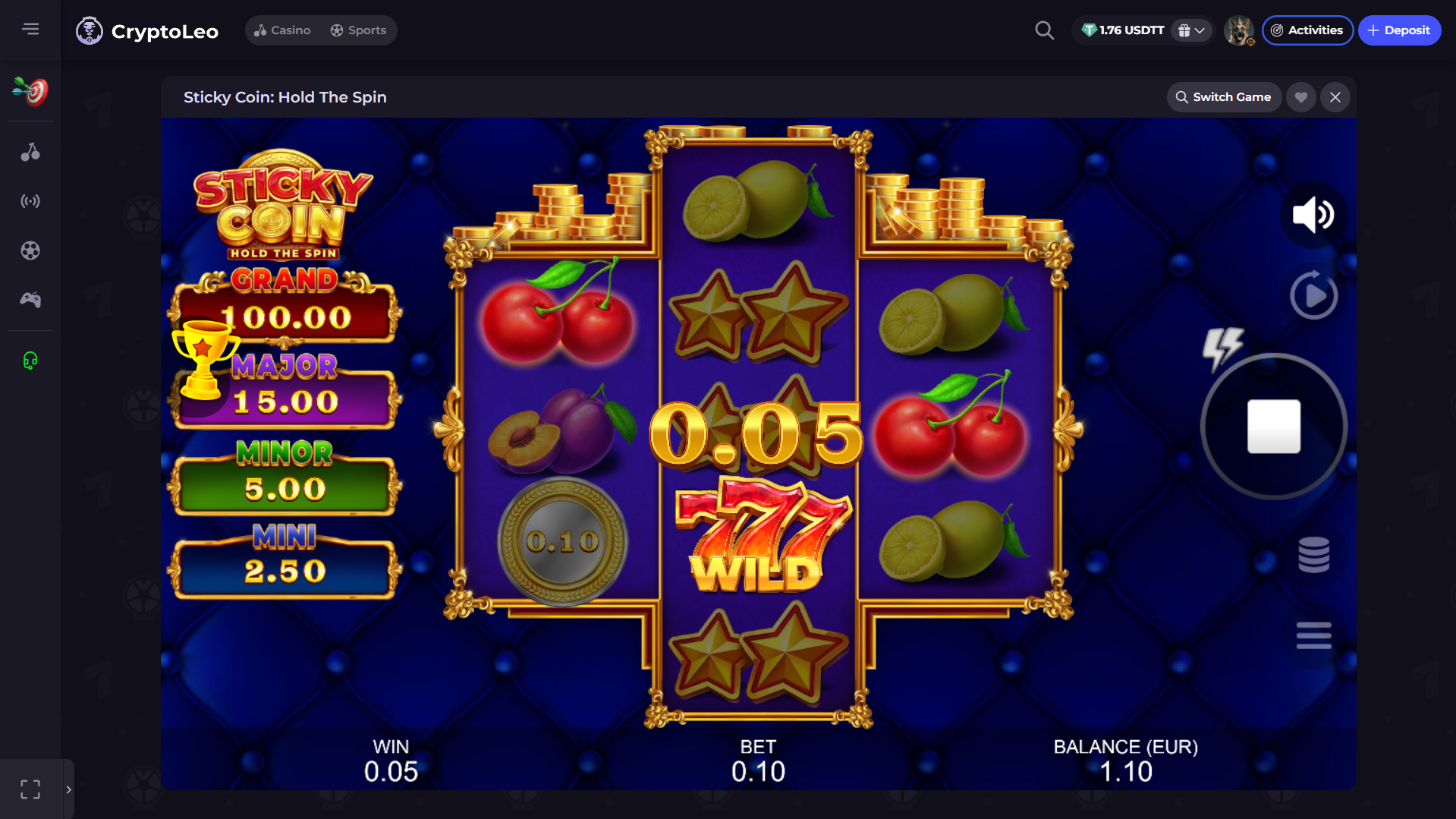Open the dartboard promotions icon
This screenshot has width=1456, height=819.
pos(30,91)
